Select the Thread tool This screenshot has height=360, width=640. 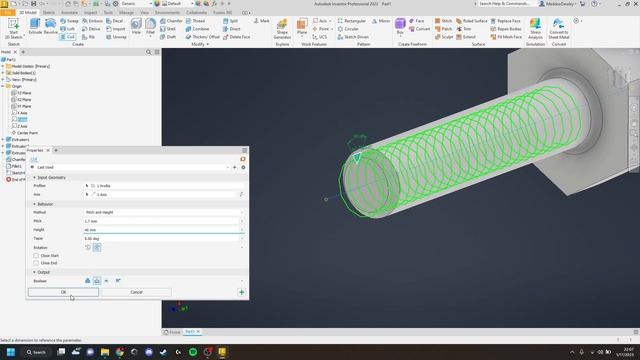click(195, 21)
